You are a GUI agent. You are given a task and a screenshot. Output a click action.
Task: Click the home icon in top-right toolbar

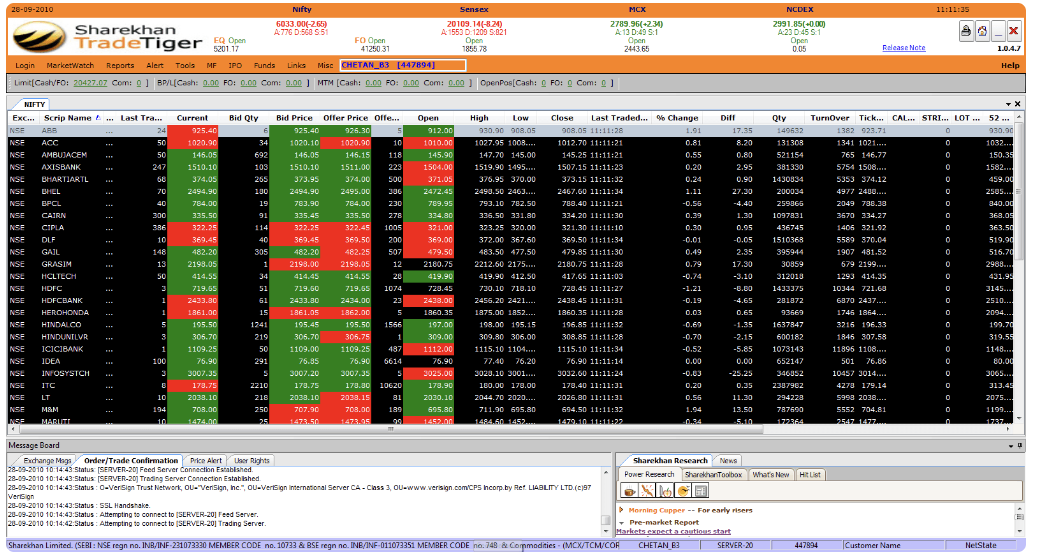pyautogui.click(x=982, y=31)
